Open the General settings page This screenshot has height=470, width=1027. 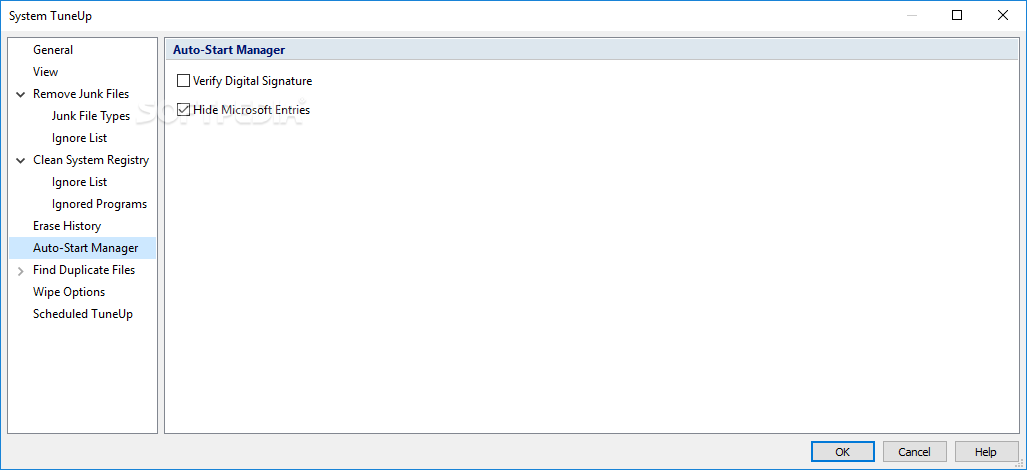tap(53, 50)
